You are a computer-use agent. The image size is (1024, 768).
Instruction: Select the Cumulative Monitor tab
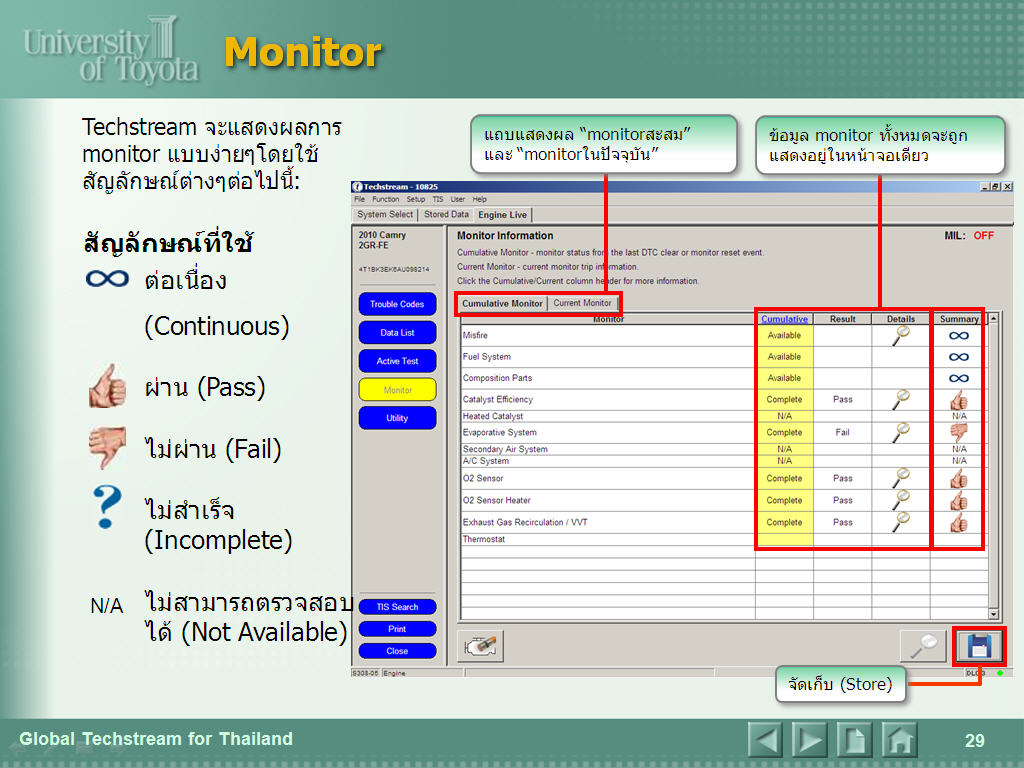pos(502,304)
